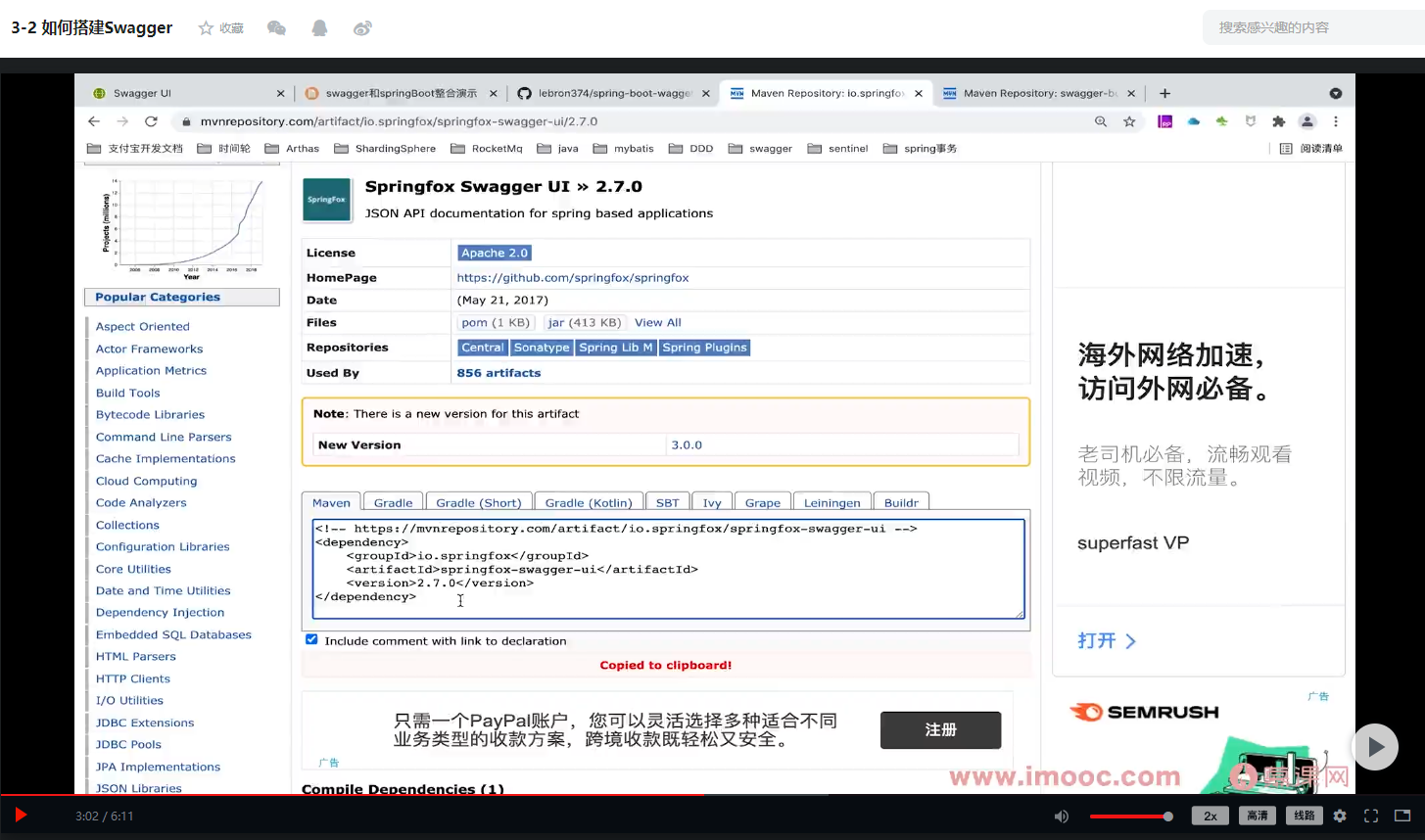
Task: Click the 收藏 star icon
Action: pyautogui.click(x=206, y=28)
